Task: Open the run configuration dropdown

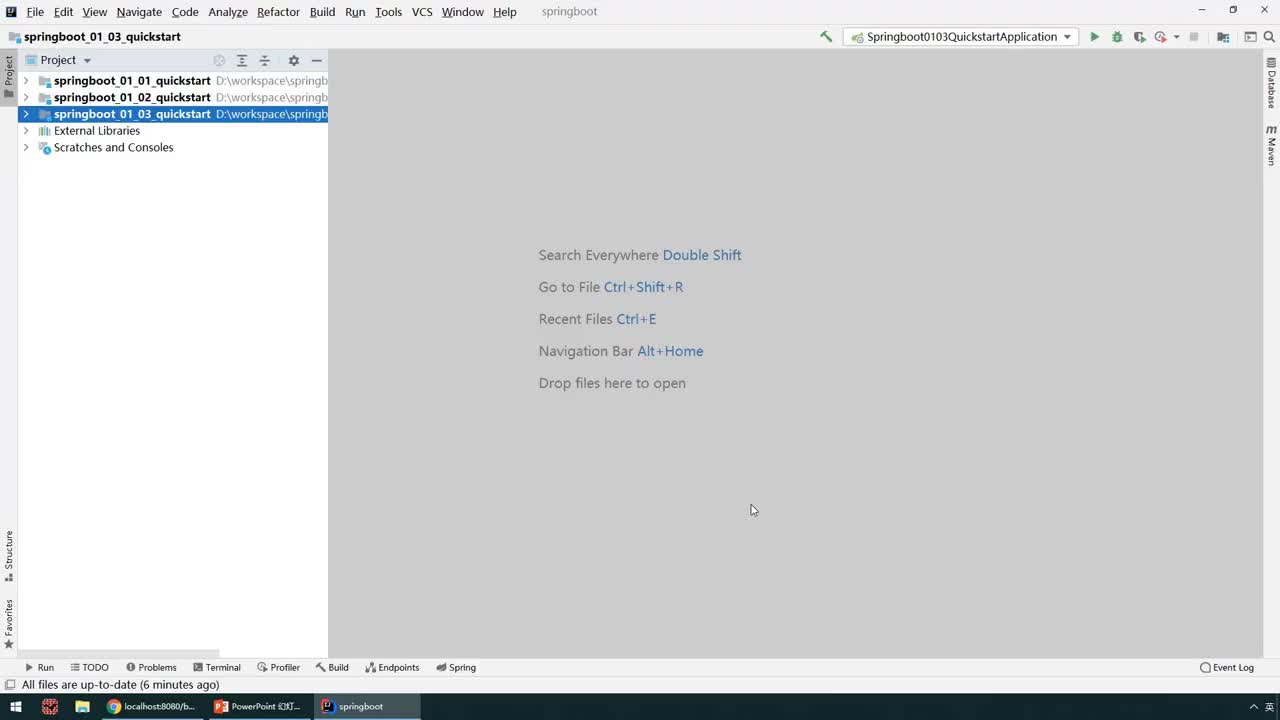Action: pos(961,37)
